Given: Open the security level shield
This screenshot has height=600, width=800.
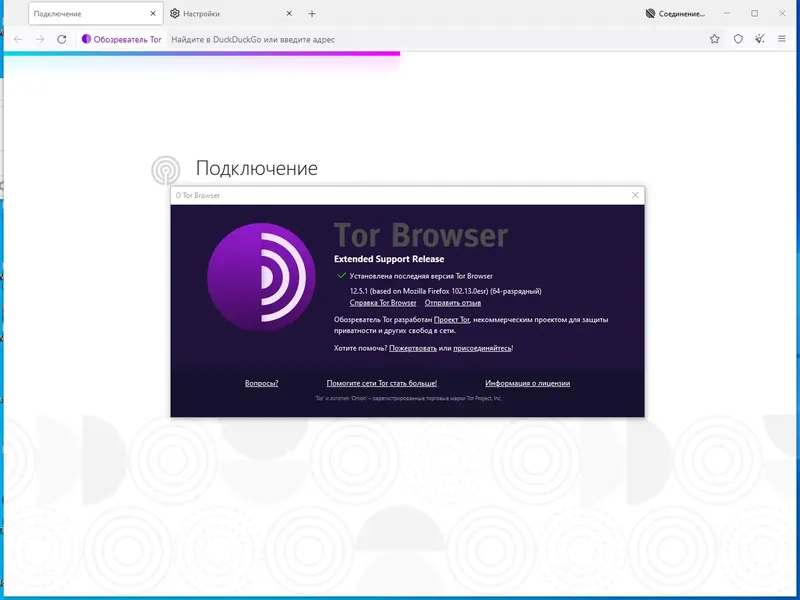Looking at the screenshot, I should (x=738, y=39).
